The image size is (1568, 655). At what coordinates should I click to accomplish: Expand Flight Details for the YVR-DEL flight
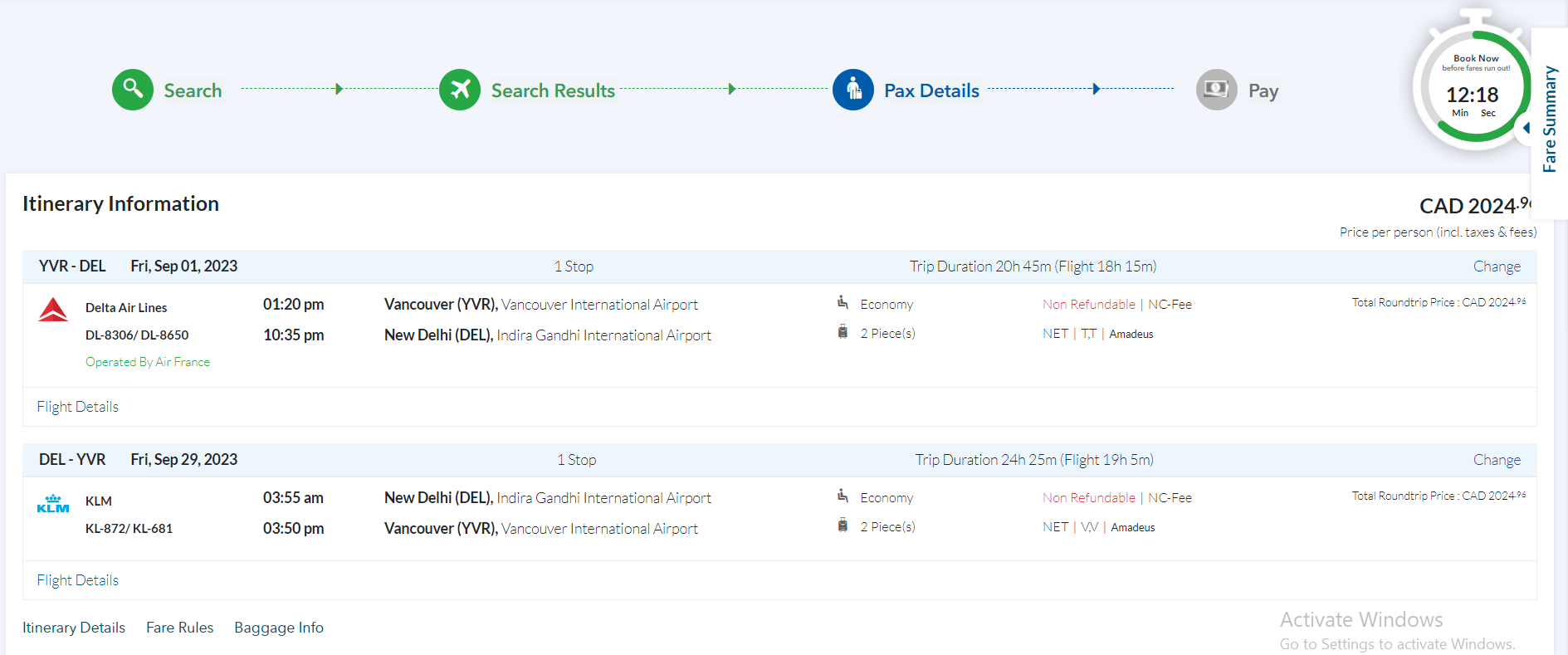pos(77,407)
